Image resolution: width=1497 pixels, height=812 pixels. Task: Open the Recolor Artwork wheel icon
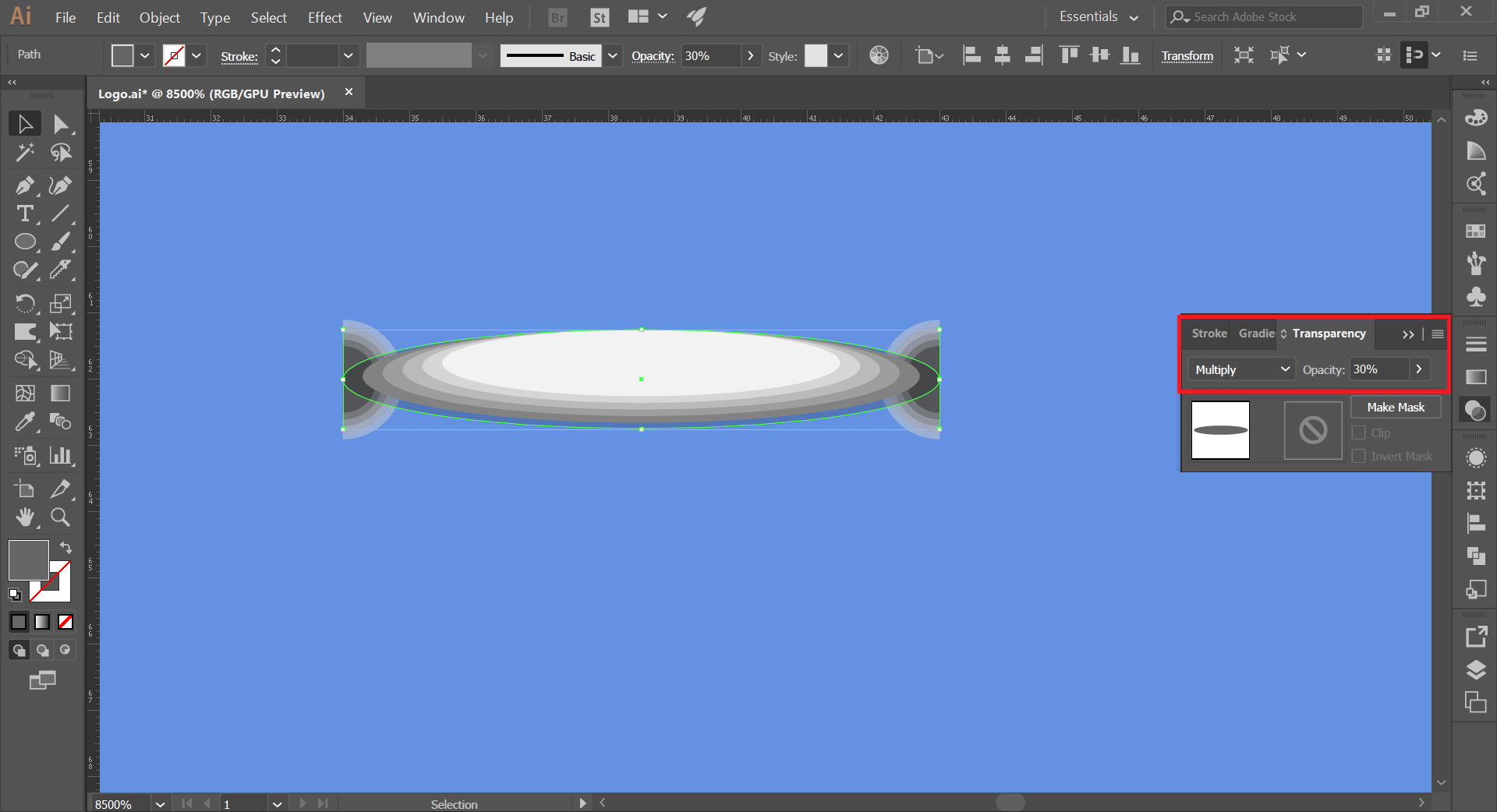[x=879, y=55]
